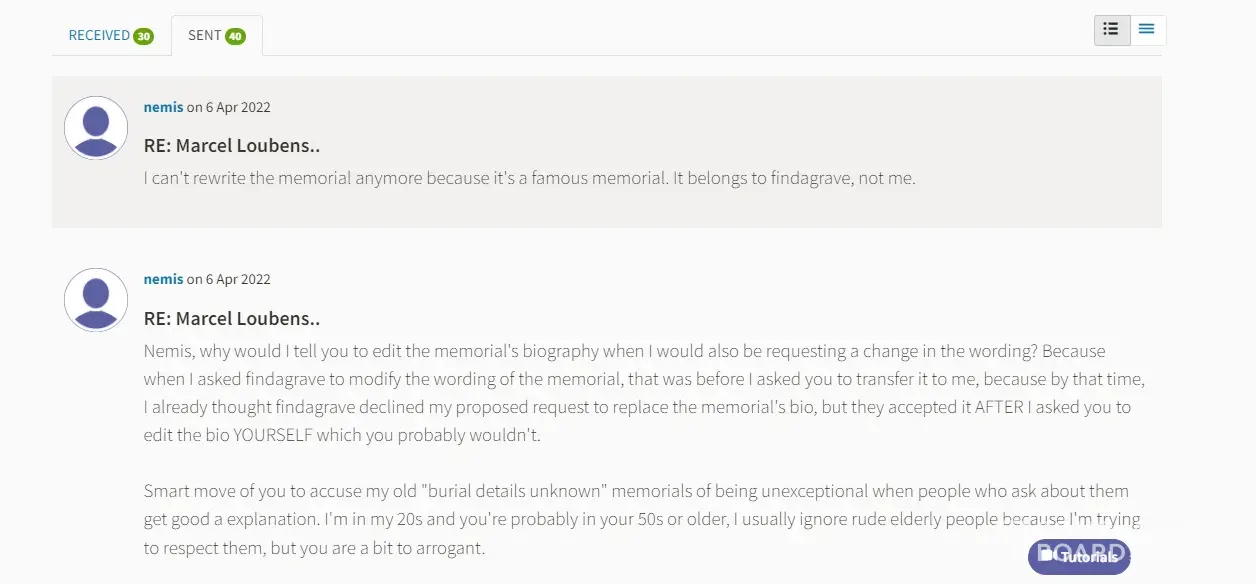
Task: Click the message paragraph starting "Nemis, why would I"
Action: coord(640,393)
